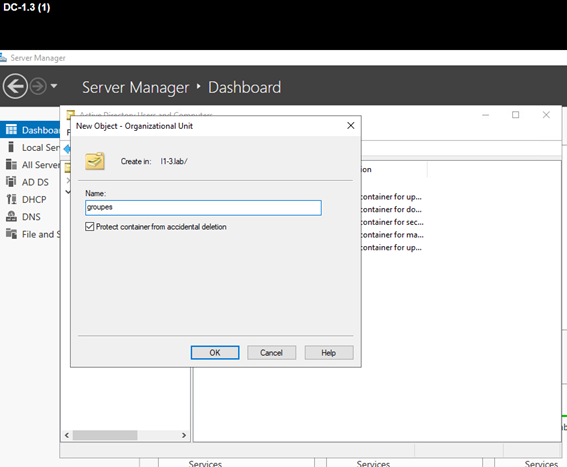Open All Servers in sidebar

33,165
